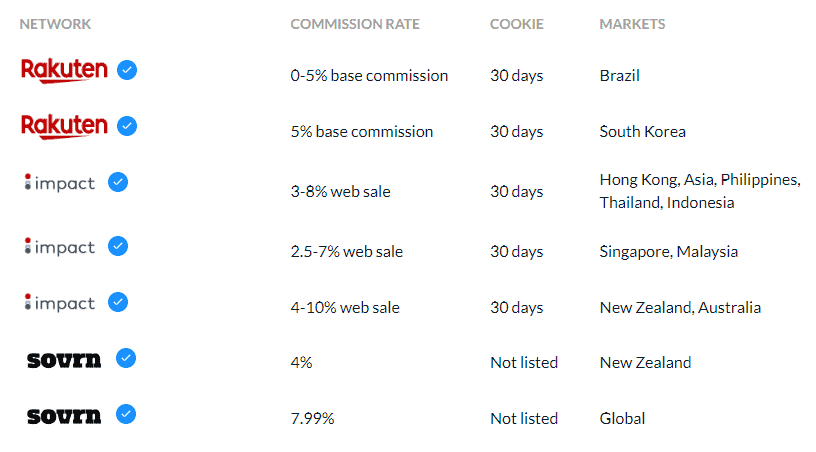Click the COOKIE column header

517,24
